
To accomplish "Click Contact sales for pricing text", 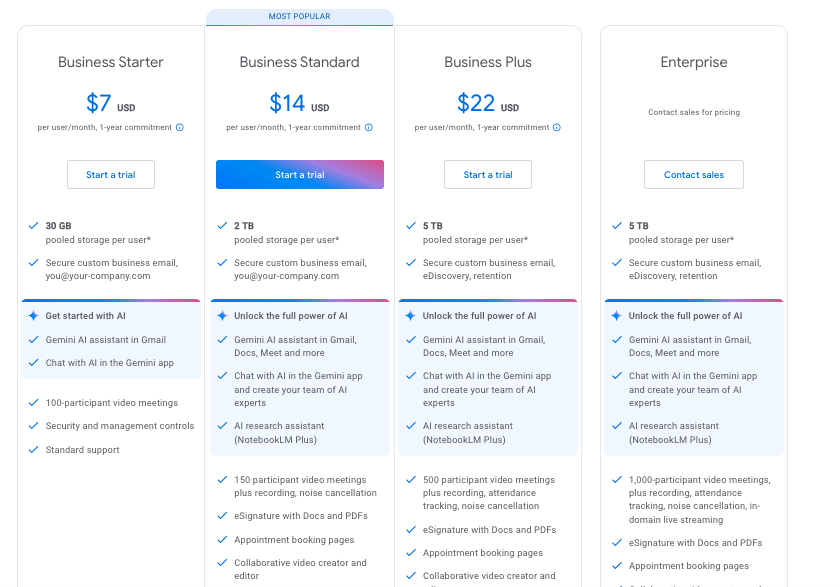I will click(693, 113).
